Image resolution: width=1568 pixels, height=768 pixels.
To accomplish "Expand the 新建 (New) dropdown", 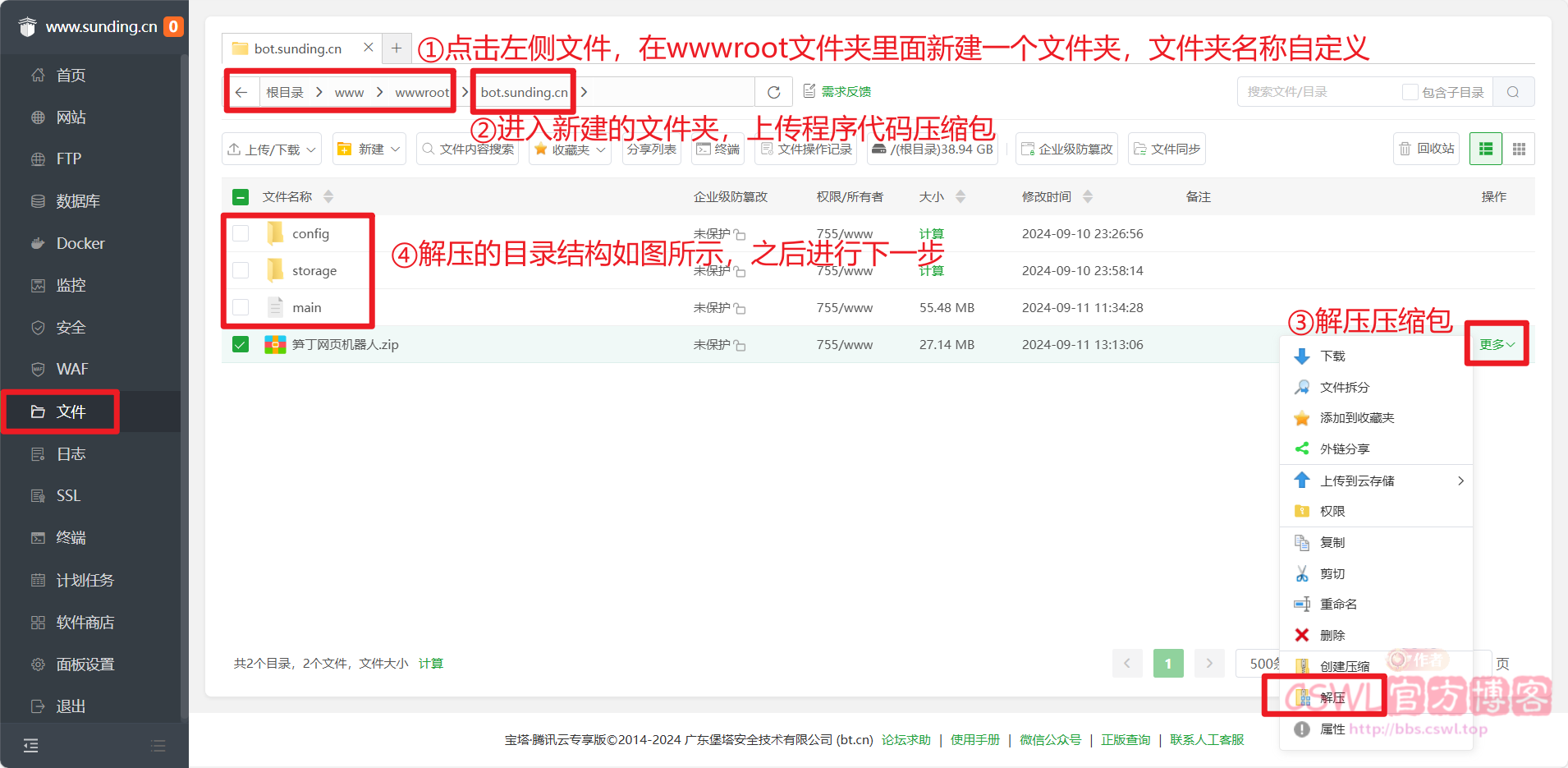I will click(369, 149).
